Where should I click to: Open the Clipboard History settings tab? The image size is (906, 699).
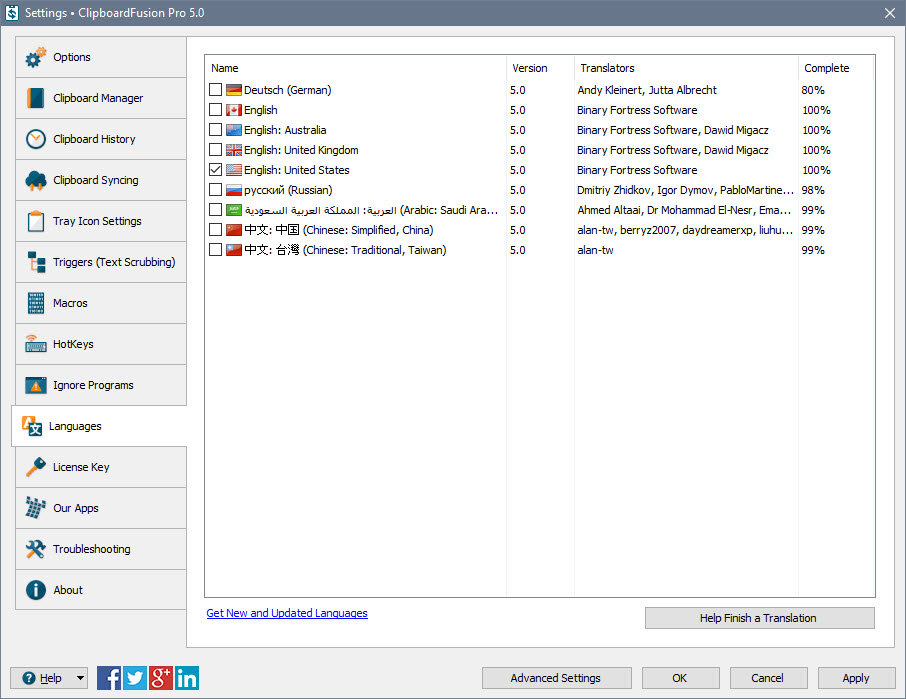pyautogui.click(x=101, y=139)
